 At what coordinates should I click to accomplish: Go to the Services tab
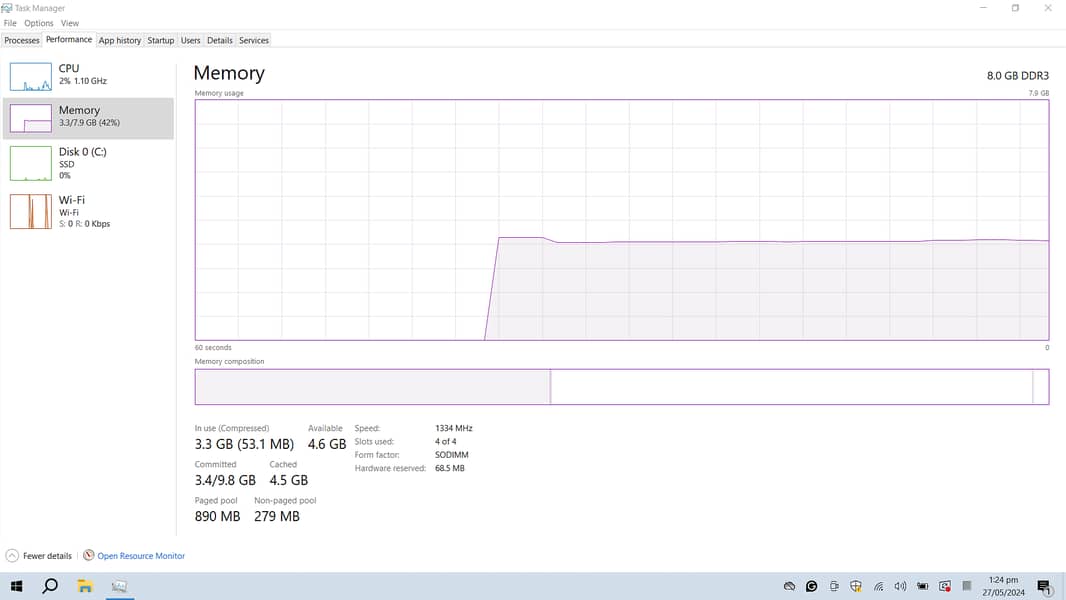click(254, 41)
